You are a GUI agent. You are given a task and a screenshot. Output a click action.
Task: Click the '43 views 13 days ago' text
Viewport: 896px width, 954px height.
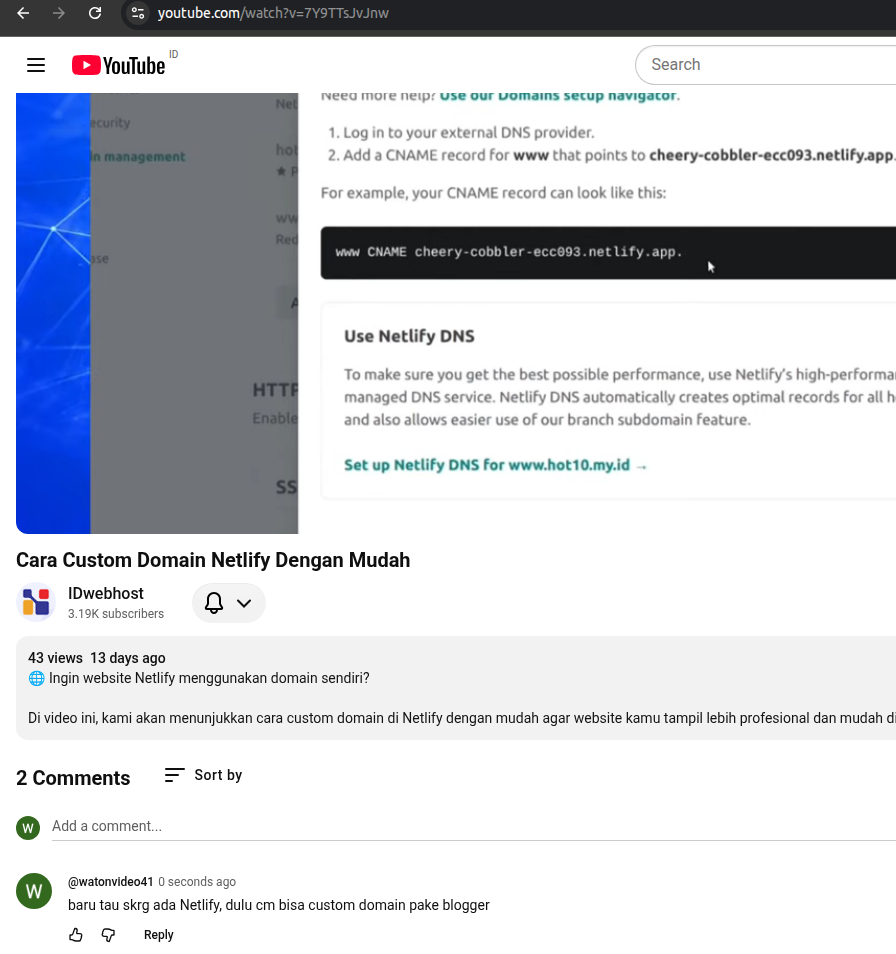(97, 658)
